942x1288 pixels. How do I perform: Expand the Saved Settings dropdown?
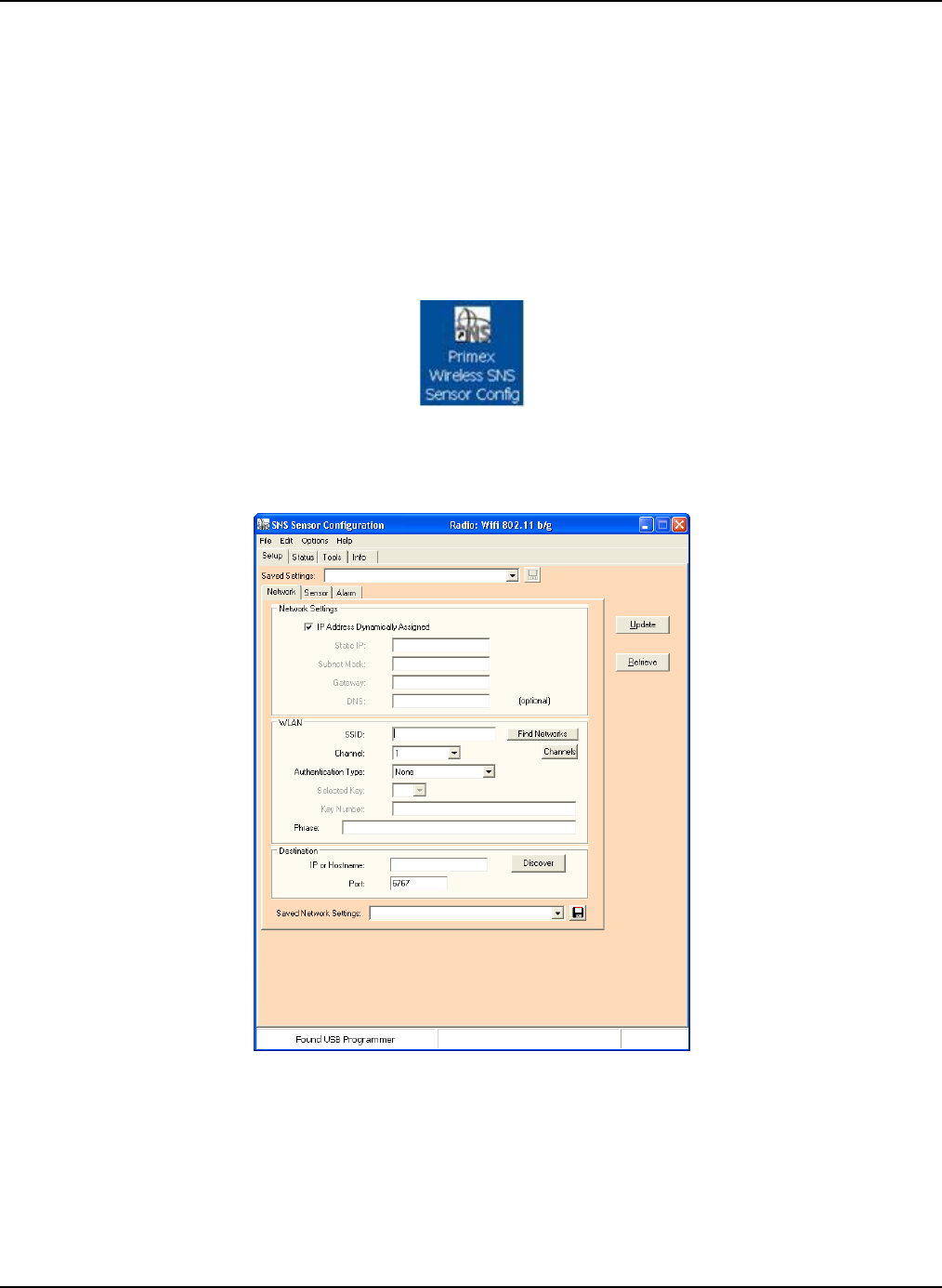tap(512, 576)
